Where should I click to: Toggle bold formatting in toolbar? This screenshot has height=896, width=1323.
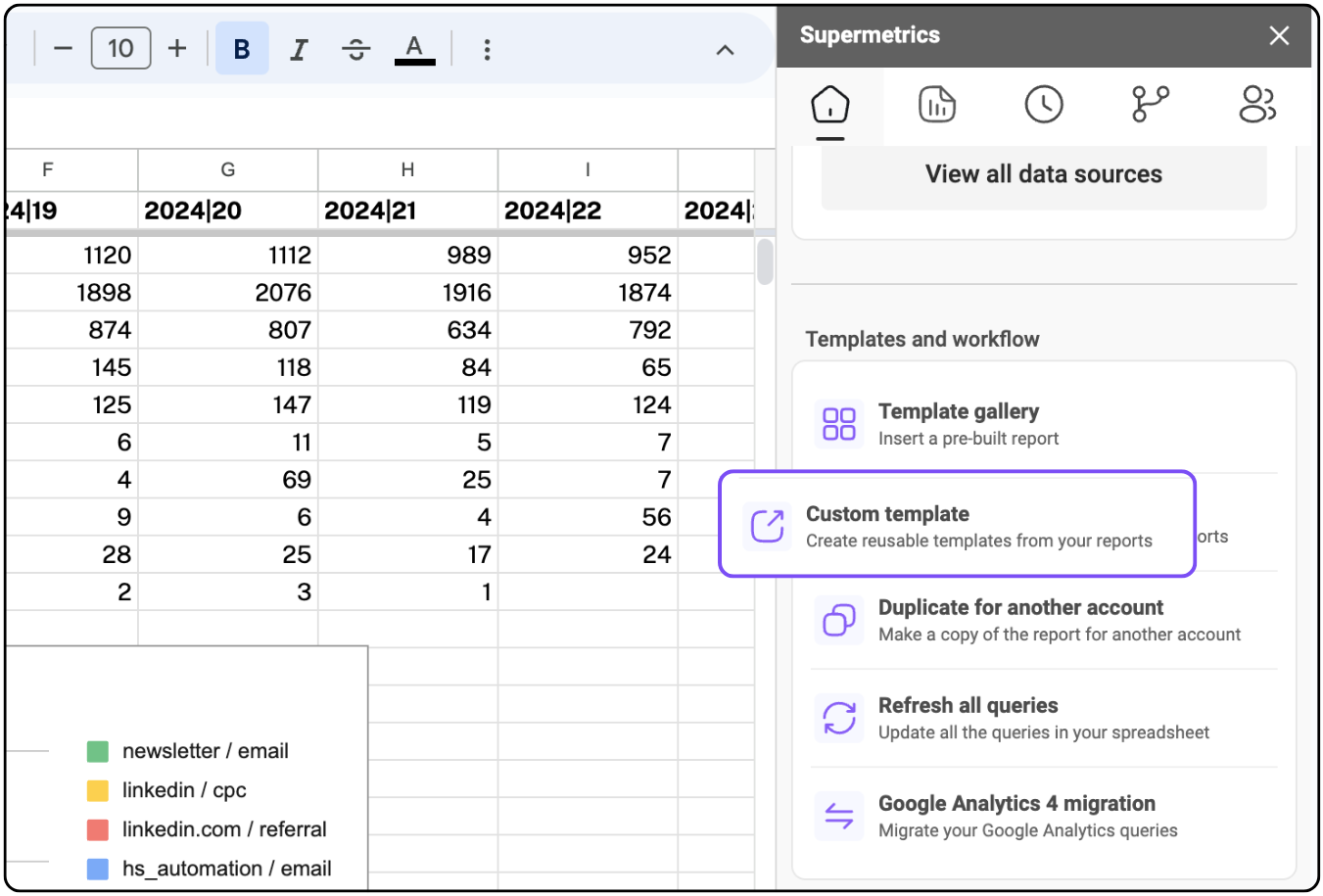pos(242,49)
